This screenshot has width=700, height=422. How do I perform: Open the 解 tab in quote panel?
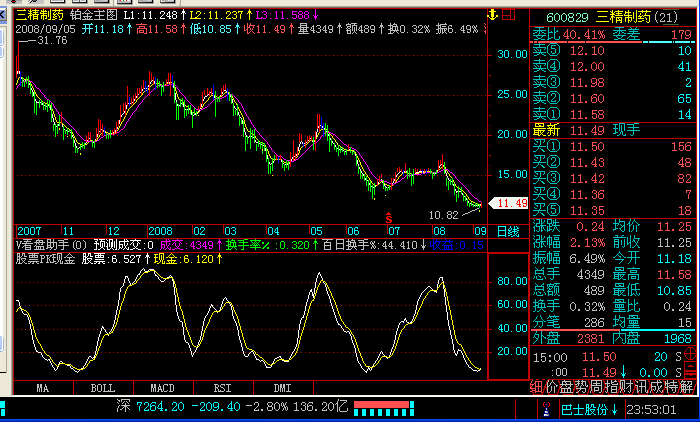pos(688,387)
